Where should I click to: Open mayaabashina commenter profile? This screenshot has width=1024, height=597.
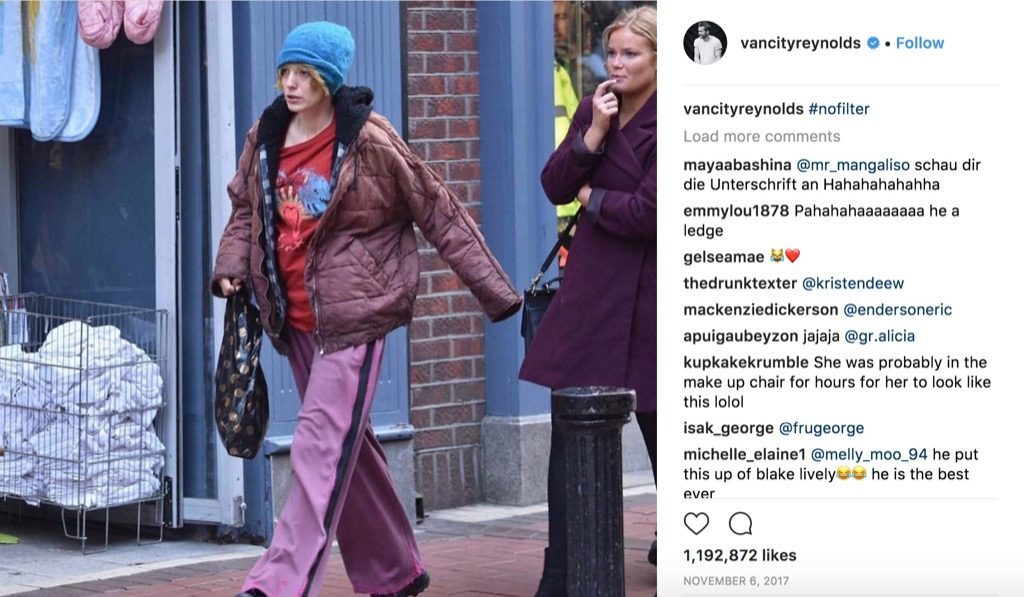[737, 165]
